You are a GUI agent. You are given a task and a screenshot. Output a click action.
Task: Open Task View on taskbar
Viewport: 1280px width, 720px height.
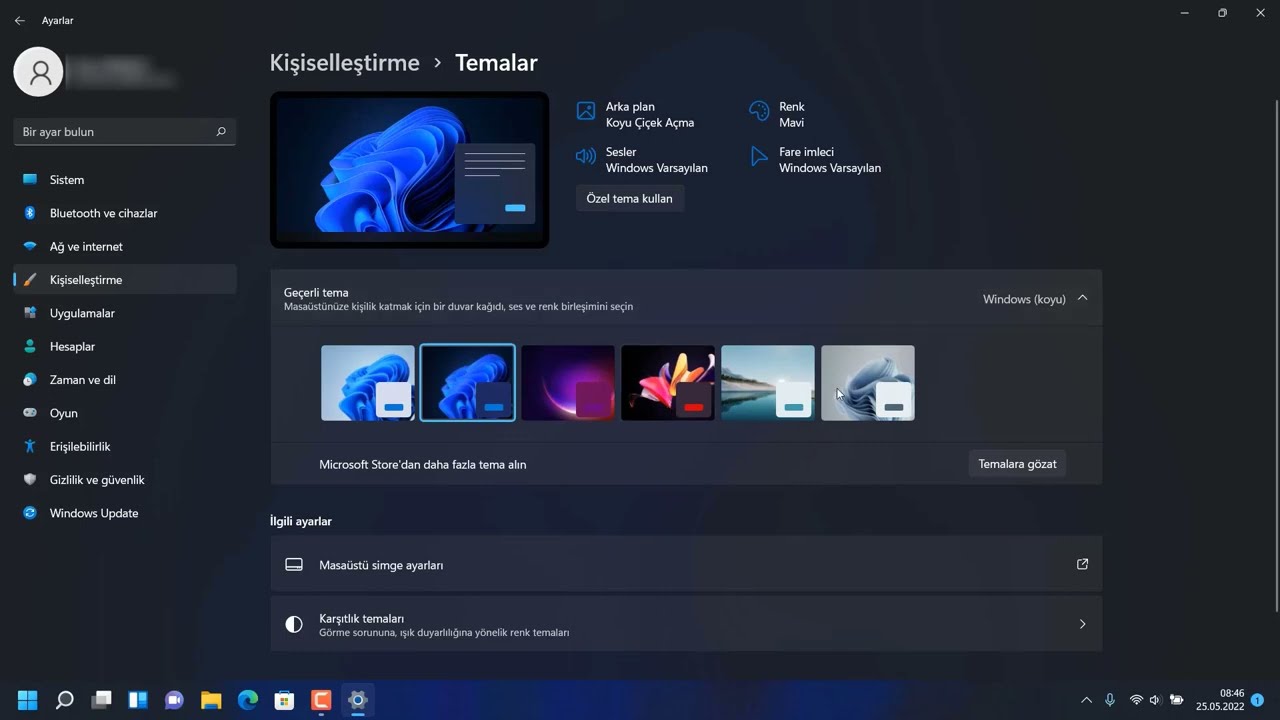[x=101, y=700]
